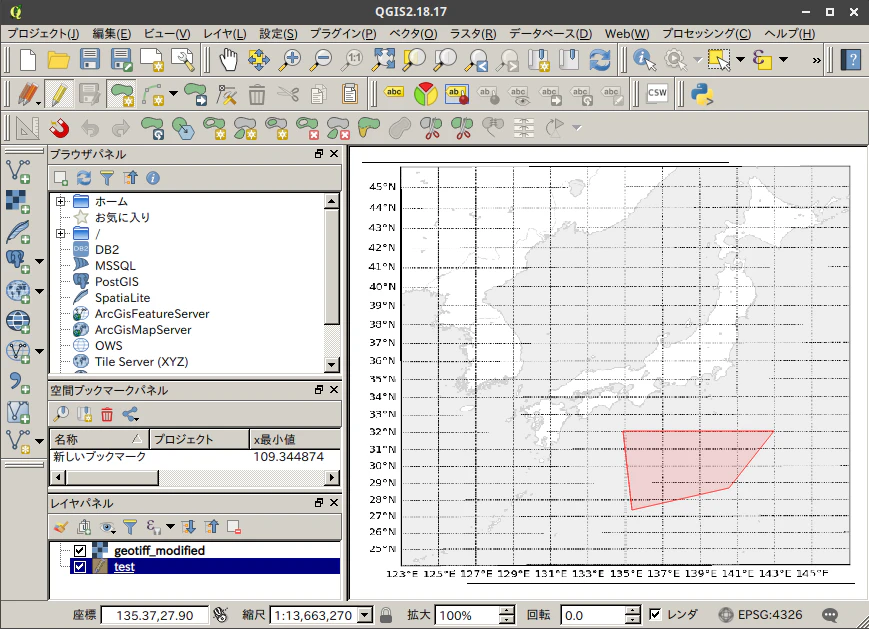Screen dimensions: 869x629
Task: Open snapping options with the magnet icon
Action: [x=59, y=128]
